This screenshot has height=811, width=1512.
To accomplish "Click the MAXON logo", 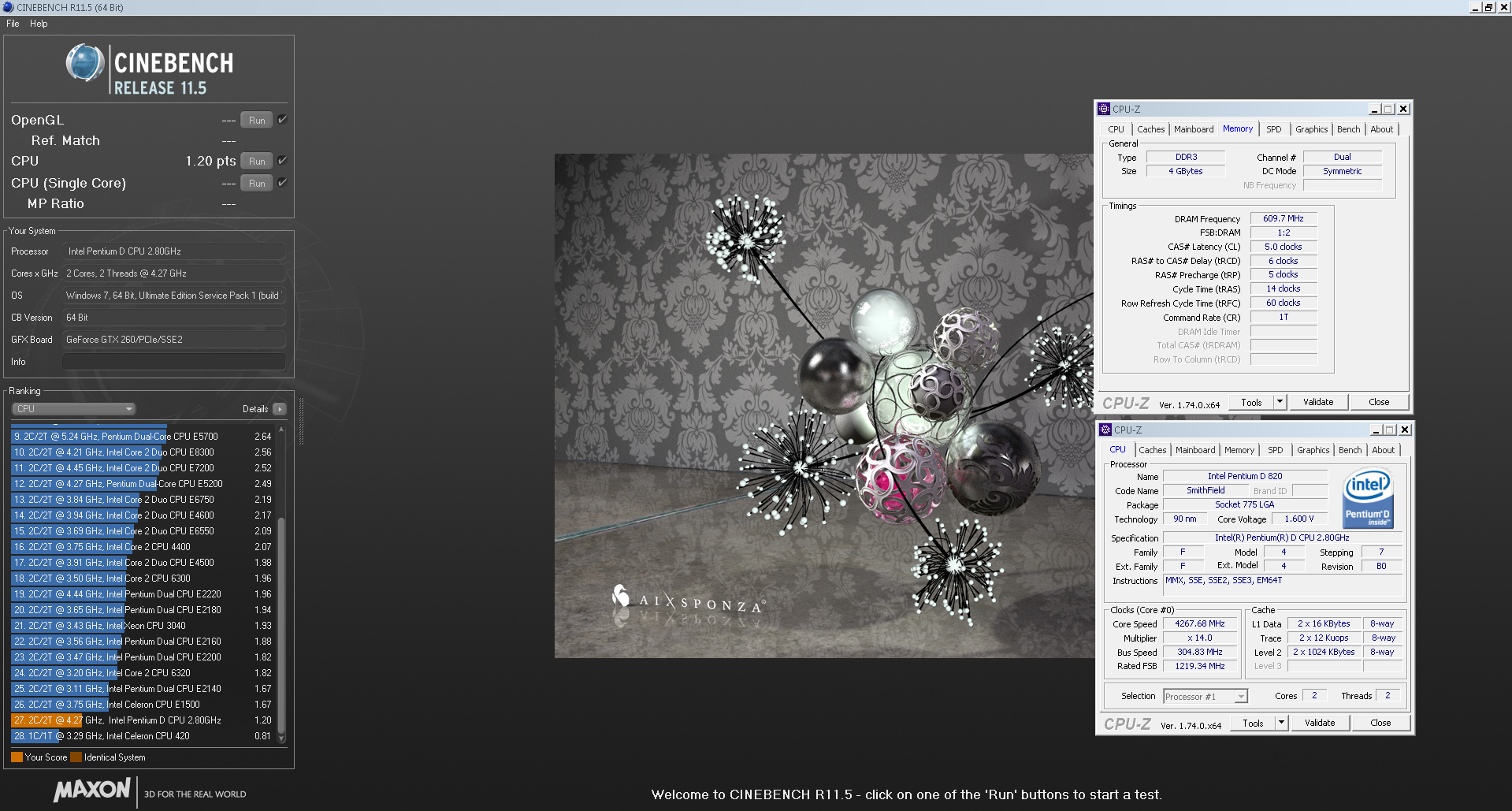I will point(92,791).
